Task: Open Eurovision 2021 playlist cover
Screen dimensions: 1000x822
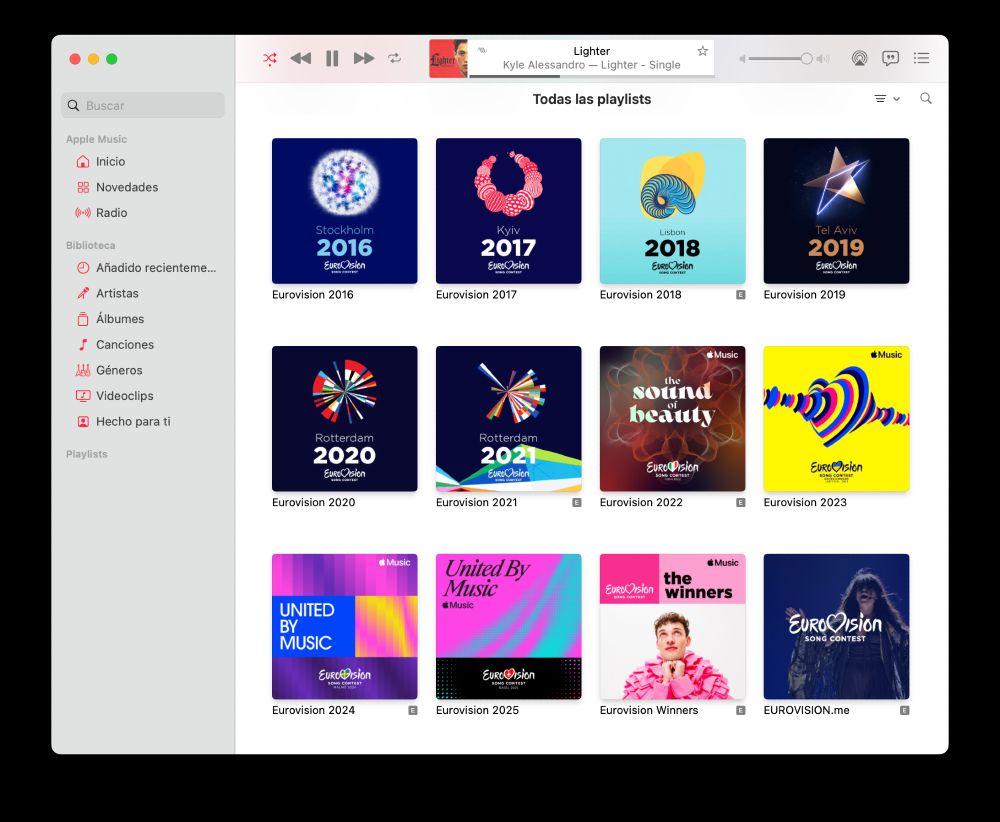Action: click(x=508, y=419)
